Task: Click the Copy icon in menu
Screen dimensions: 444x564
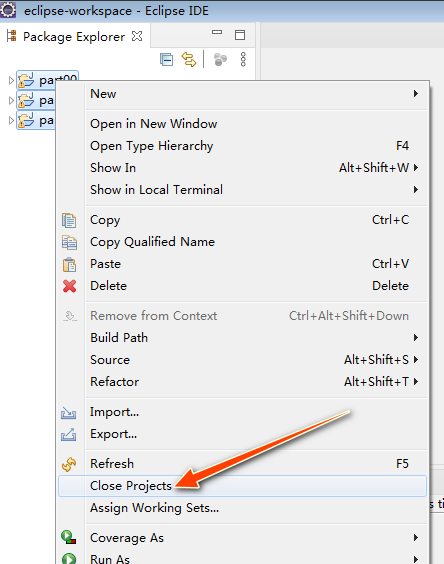Action: point(69,220)
